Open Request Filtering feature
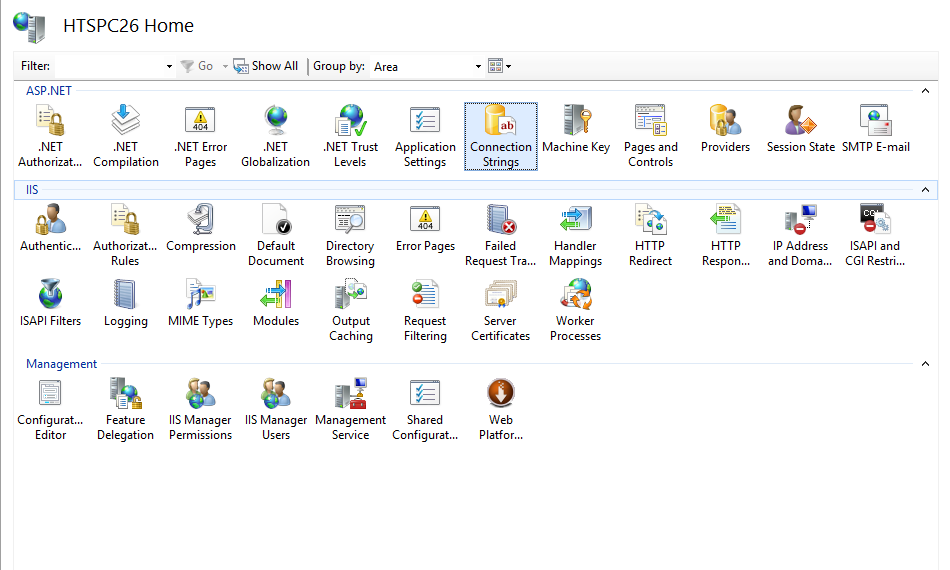The width and height of the screenshot is (950, 570). (x=425, y=310)
